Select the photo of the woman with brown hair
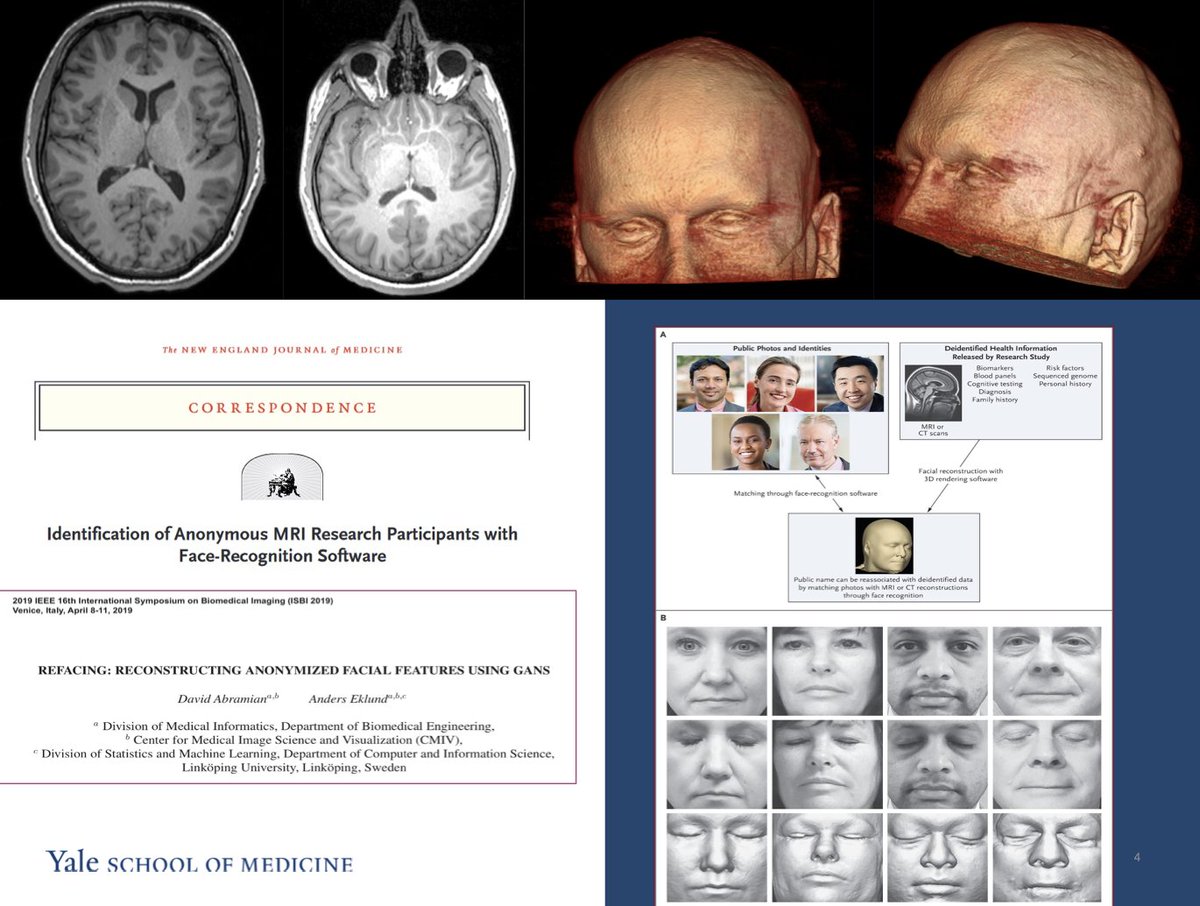This screenshot has height=906, width=1200. [x=781, y=384]
